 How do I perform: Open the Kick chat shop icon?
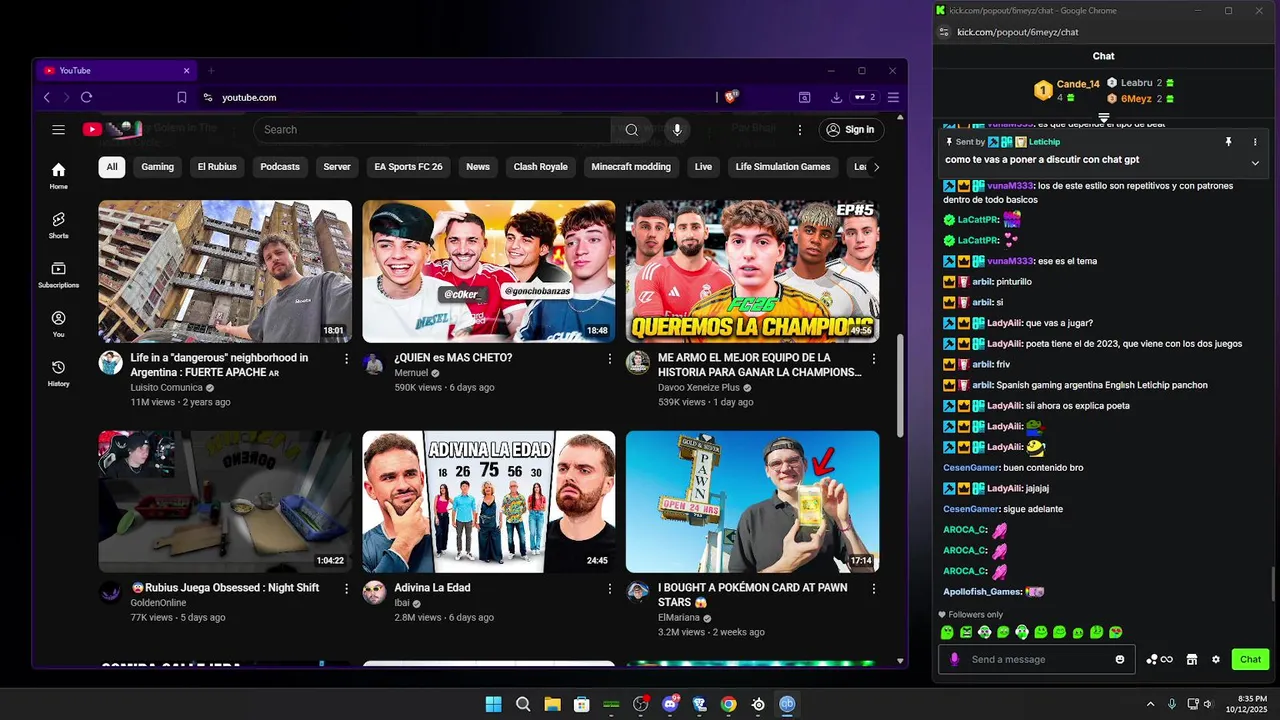click(x=1192, y=659)
